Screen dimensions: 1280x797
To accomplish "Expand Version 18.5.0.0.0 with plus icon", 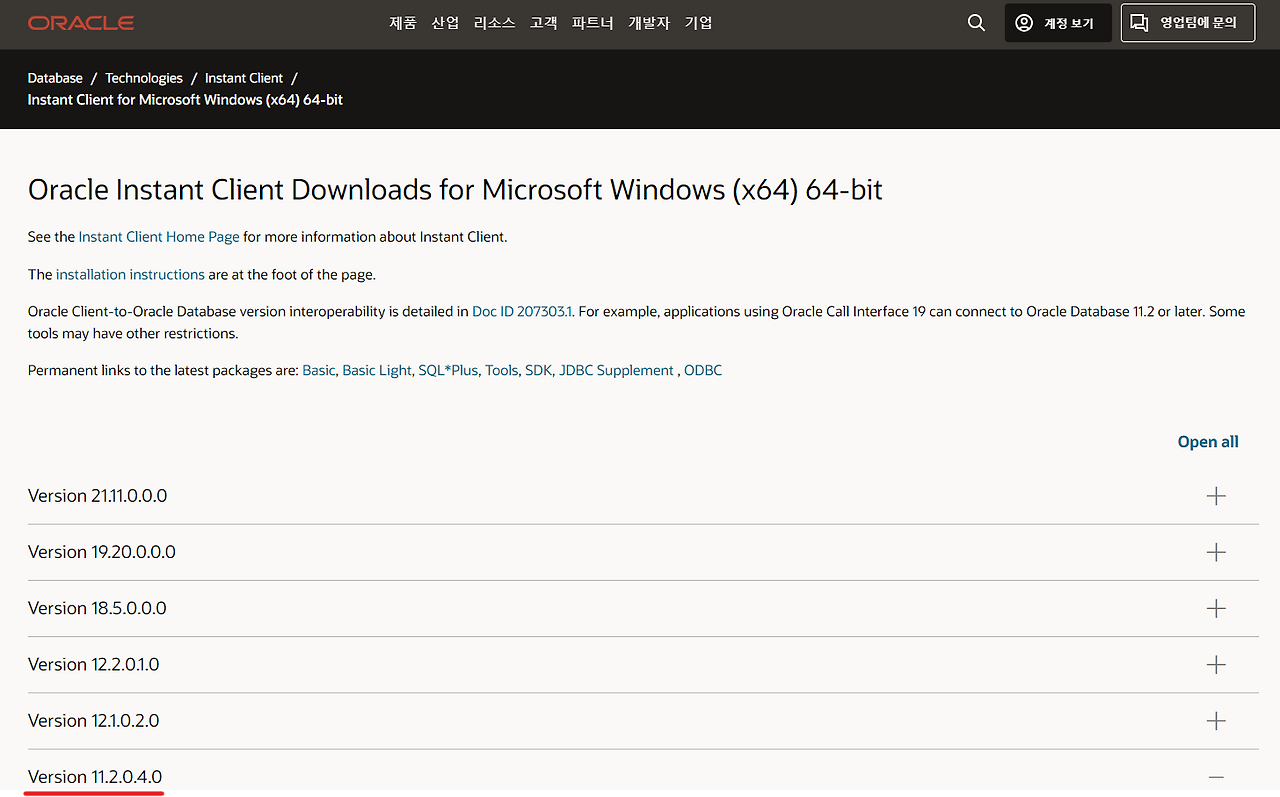I will coord(1216,608).
